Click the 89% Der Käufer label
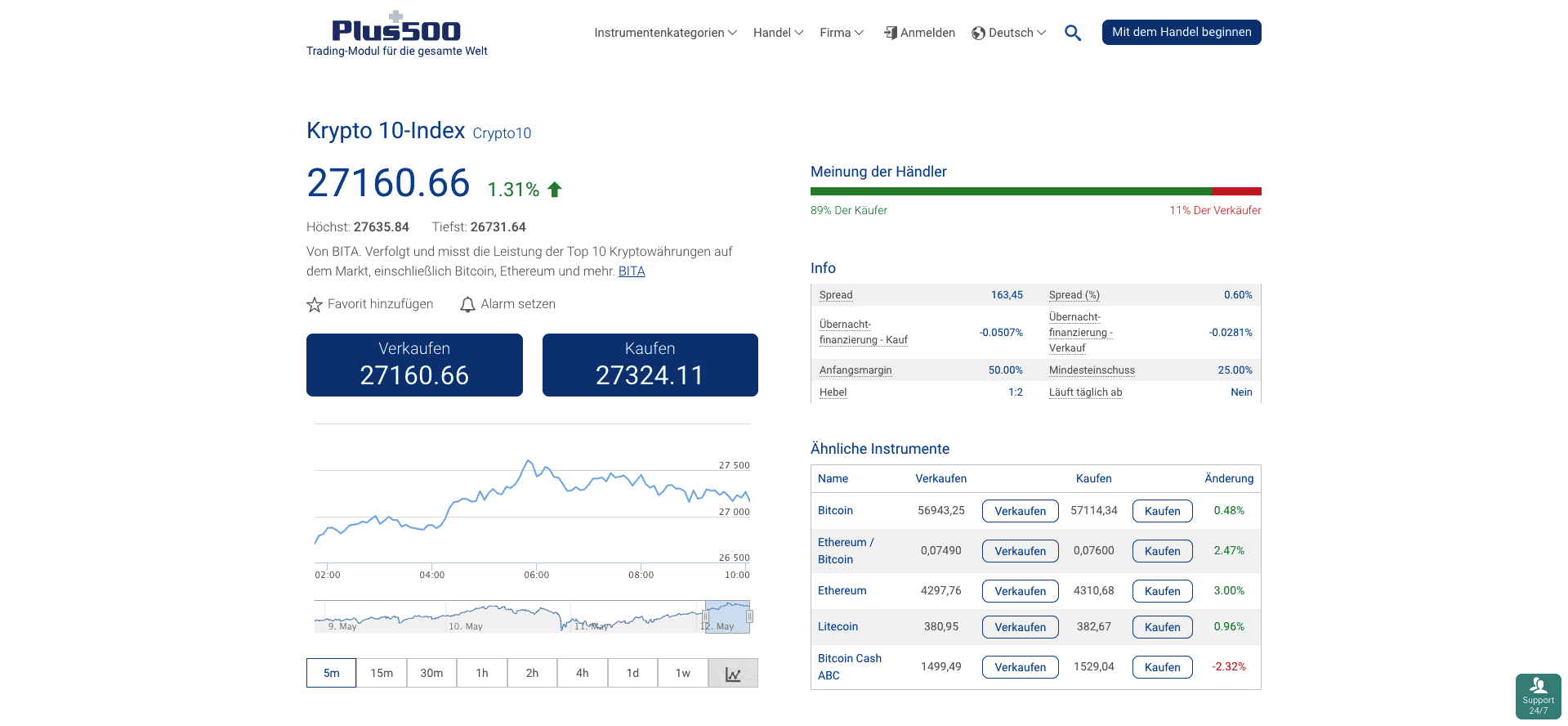1568x726 pixels. coord(849,210)
